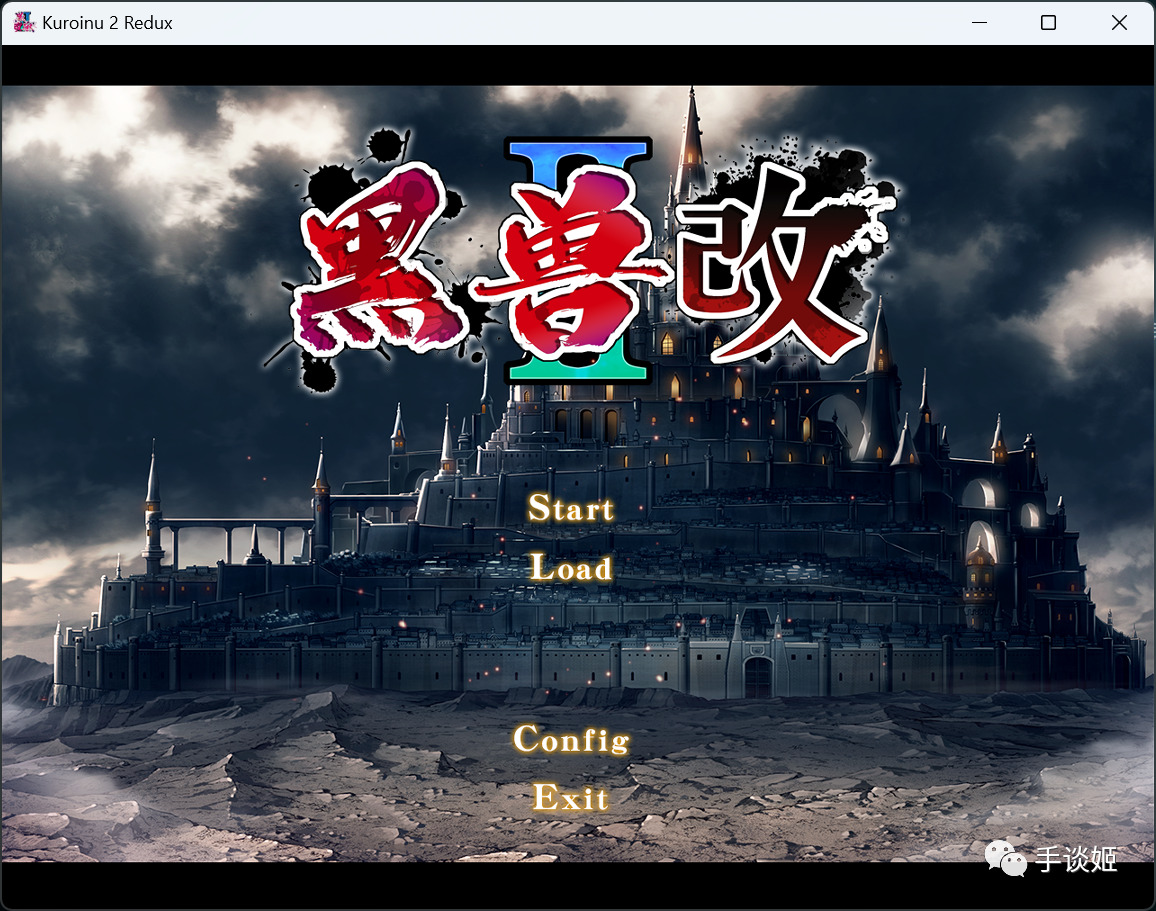Viewport: 1156px width, 911px height.
Task: Click the 手谈姬 watermark text
Action: [1076, 859]
